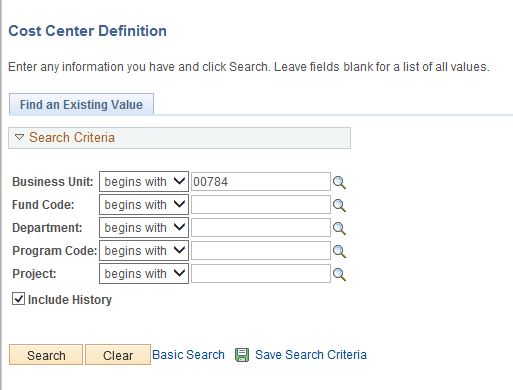Switch to Basic Search

(x=188, y=355)
